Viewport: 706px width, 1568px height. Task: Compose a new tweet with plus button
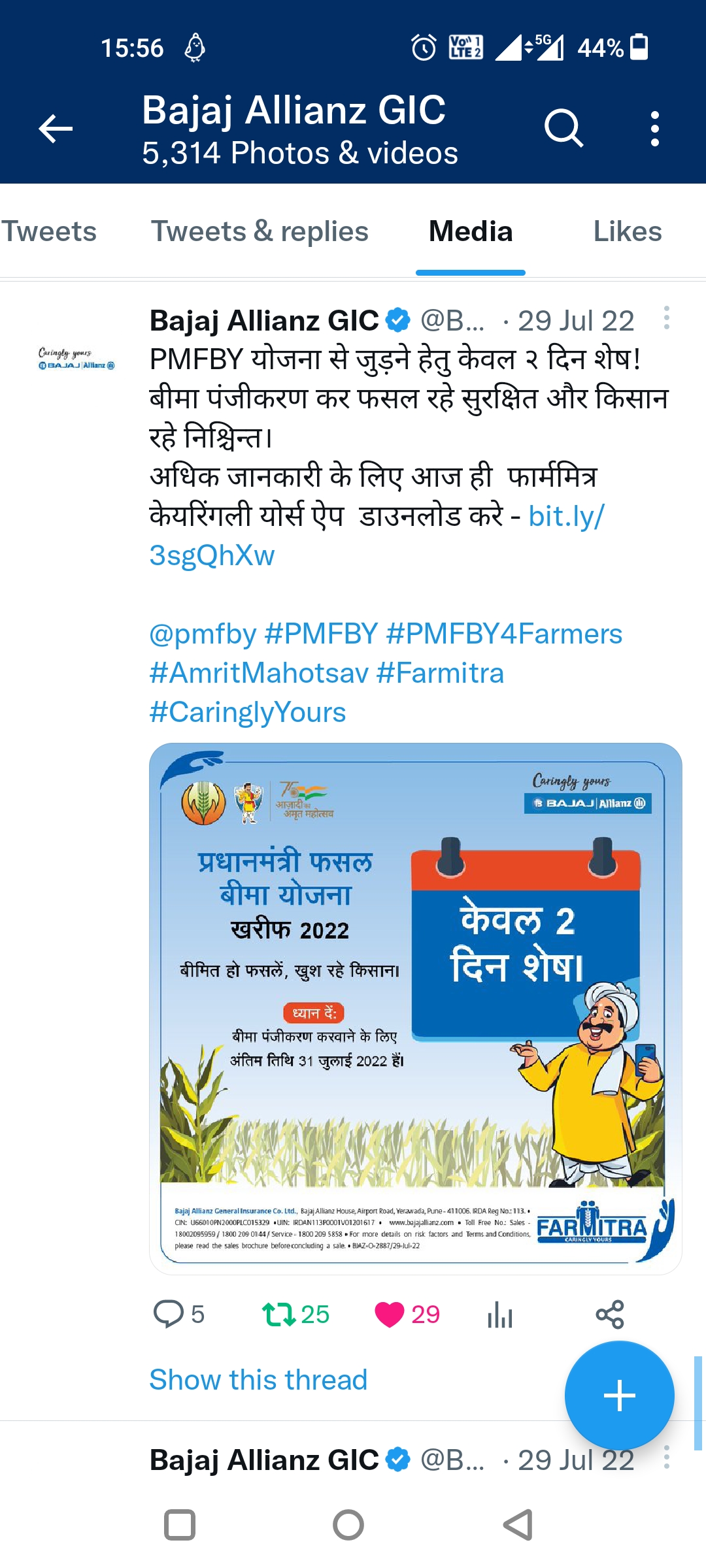[619, 1396]
